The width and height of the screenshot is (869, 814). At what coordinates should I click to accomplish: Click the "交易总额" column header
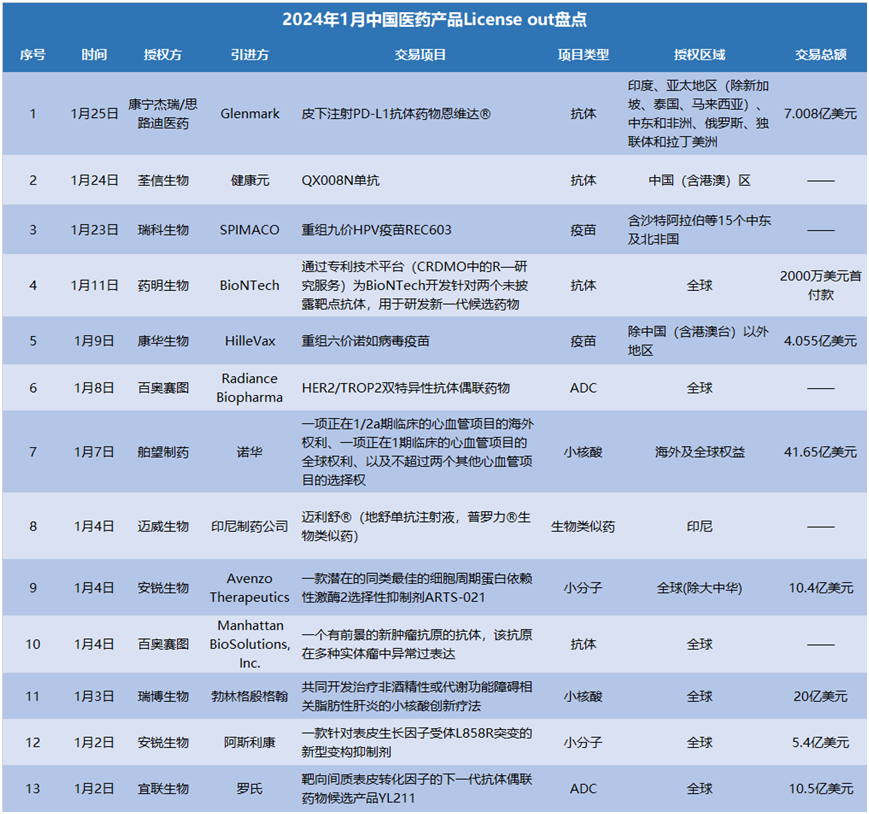pyautogui.click(x=820, y=55)
